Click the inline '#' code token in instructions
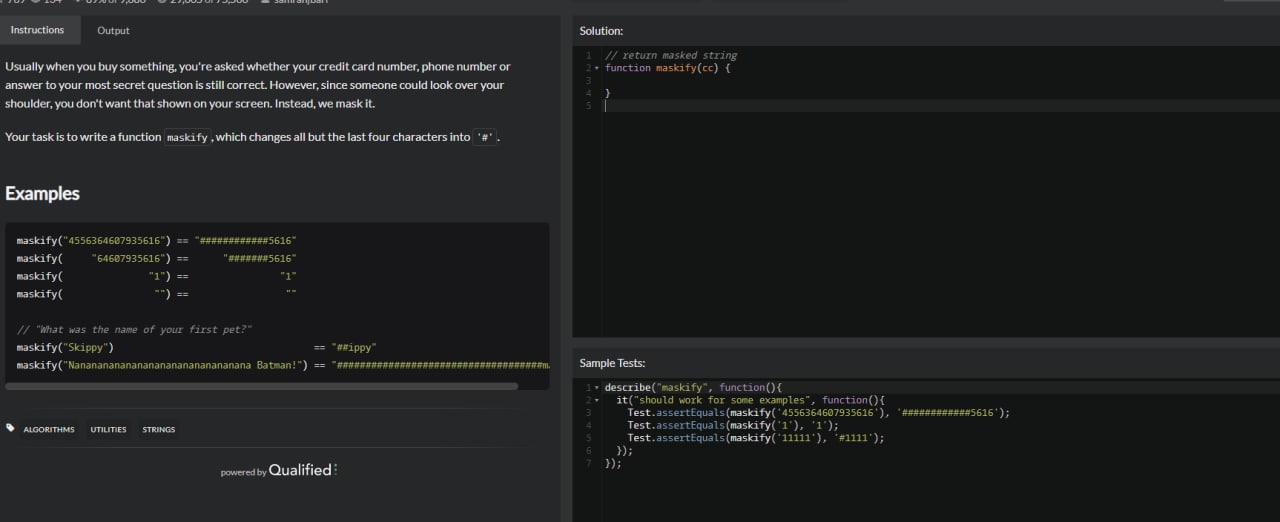This screenshot has height=522, width=1280. point(486,137)
